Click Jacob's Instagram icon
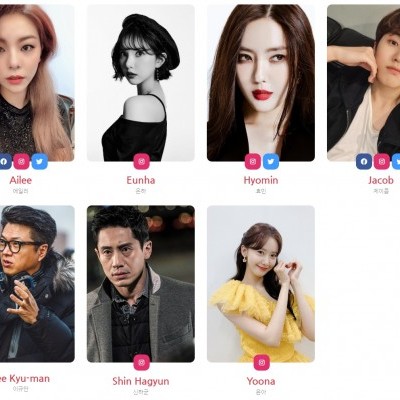Viewport: 400px width, 400px height. (x=382, y=162)
